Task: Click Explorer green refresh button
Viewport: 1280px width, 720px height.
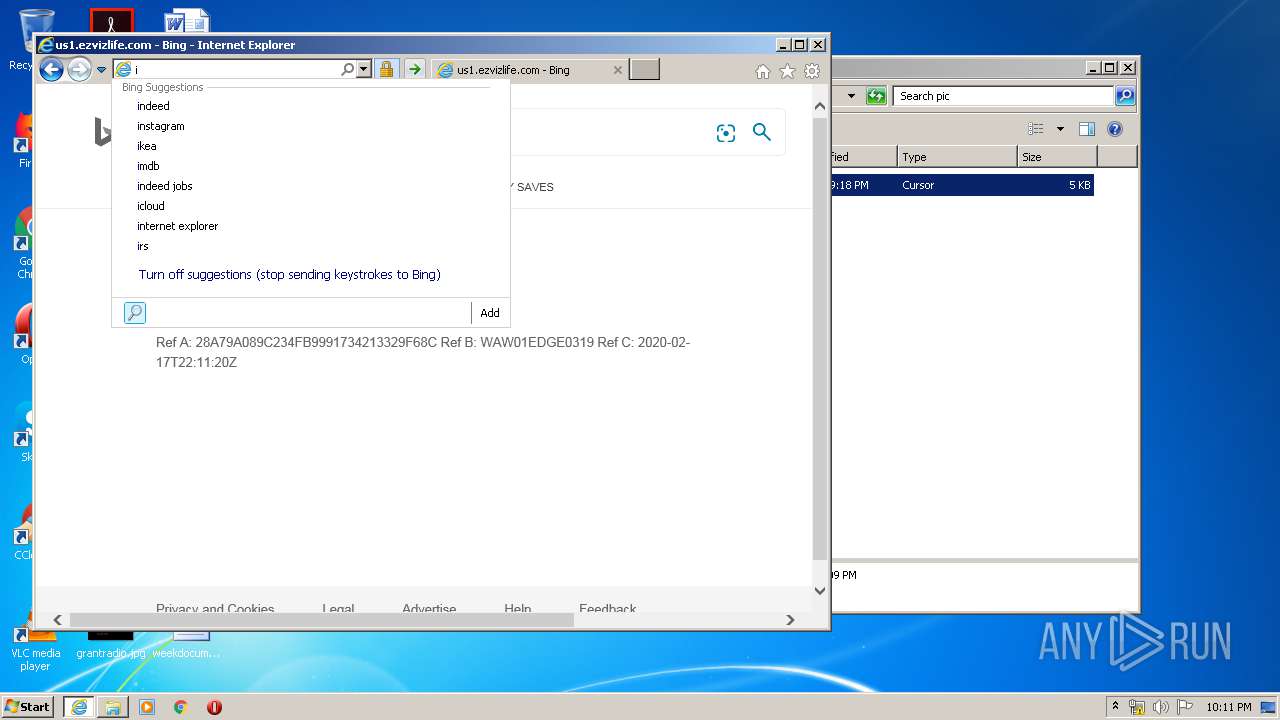Action: 877,96
